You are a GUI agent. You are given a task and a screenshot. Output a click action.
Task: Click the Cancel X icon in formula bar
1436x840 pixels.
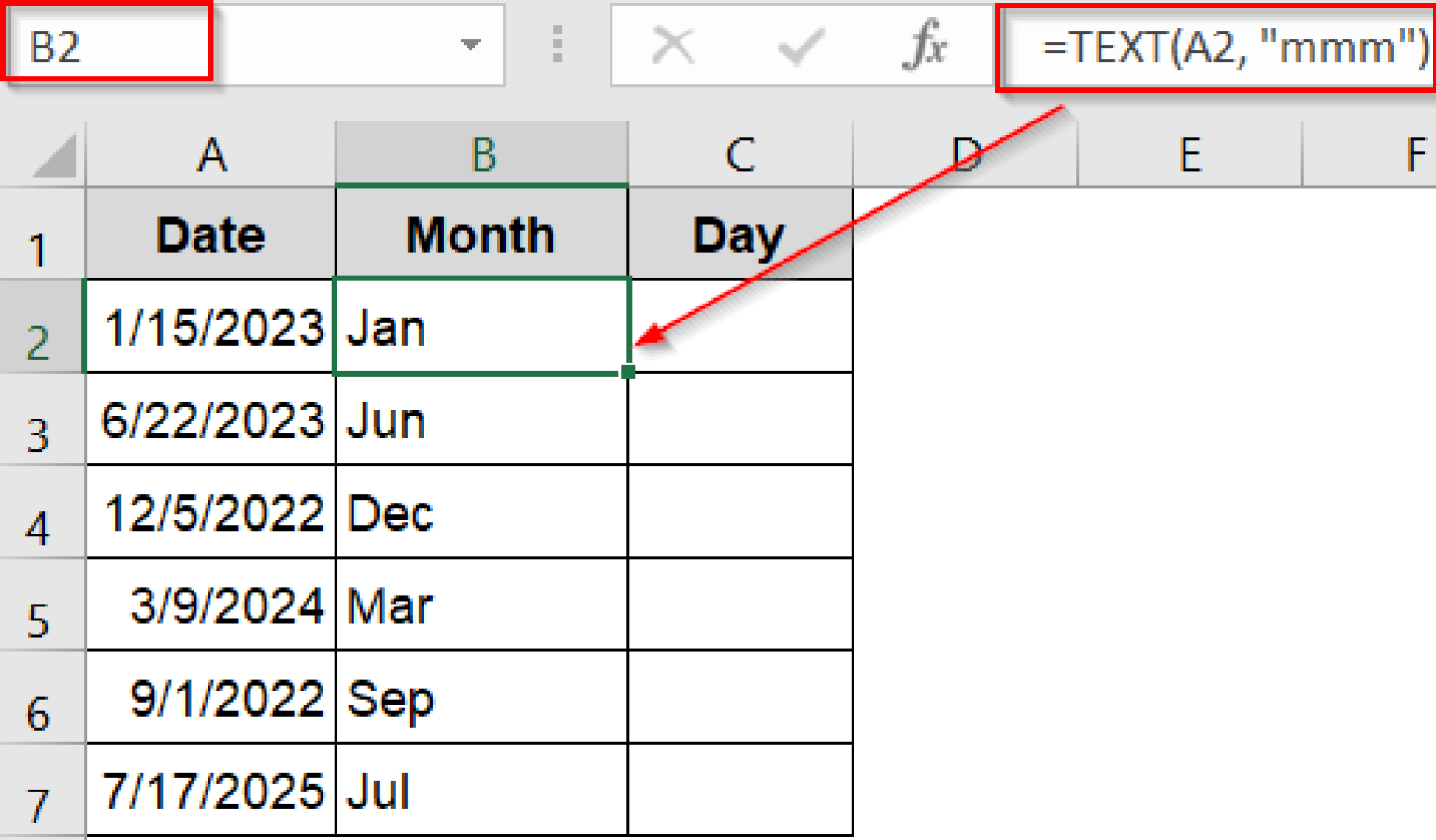pyautogui.click(x=675, y=46)
